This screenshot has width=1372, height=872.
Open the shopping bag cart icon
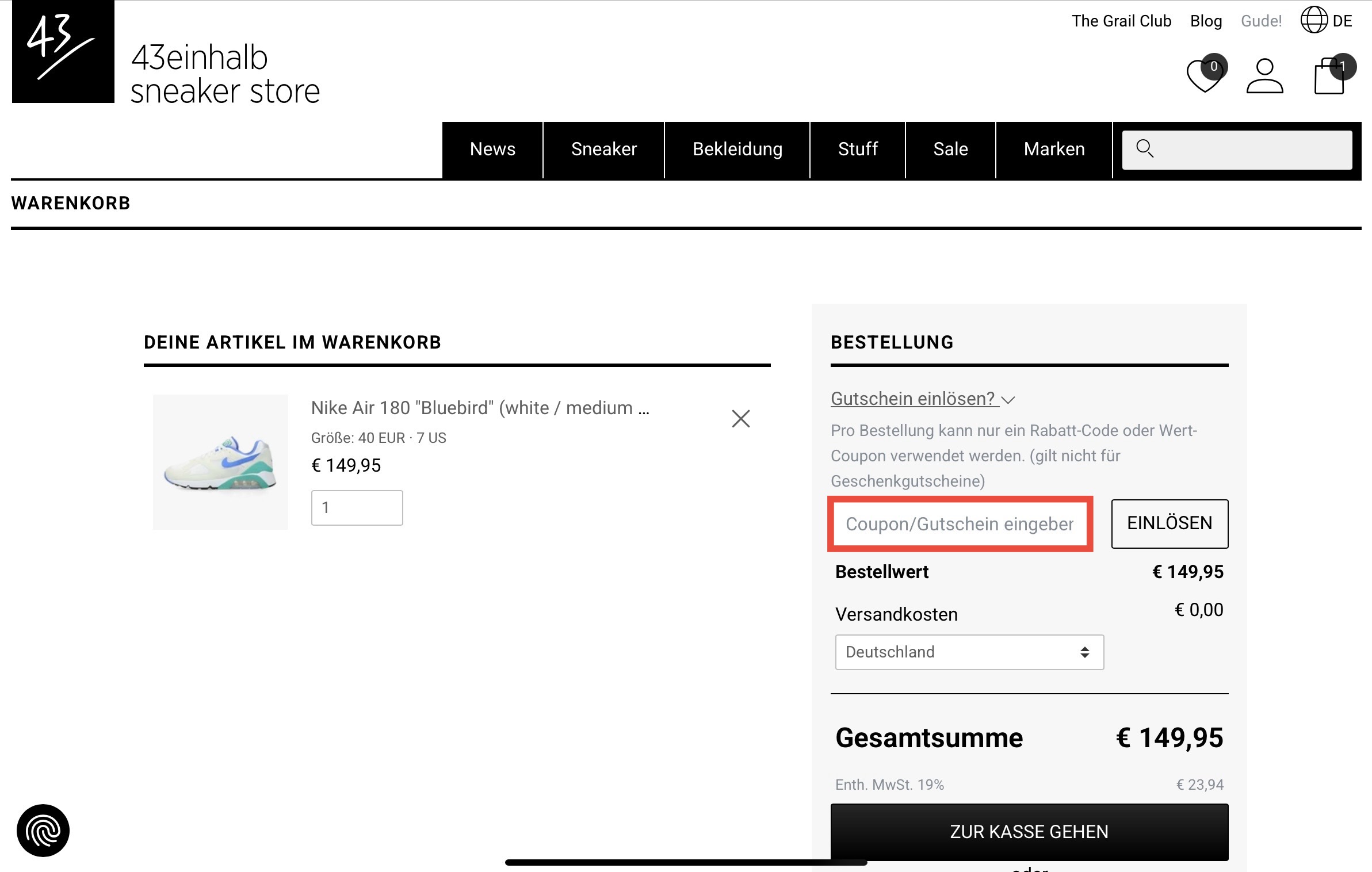coord(1329,77)
